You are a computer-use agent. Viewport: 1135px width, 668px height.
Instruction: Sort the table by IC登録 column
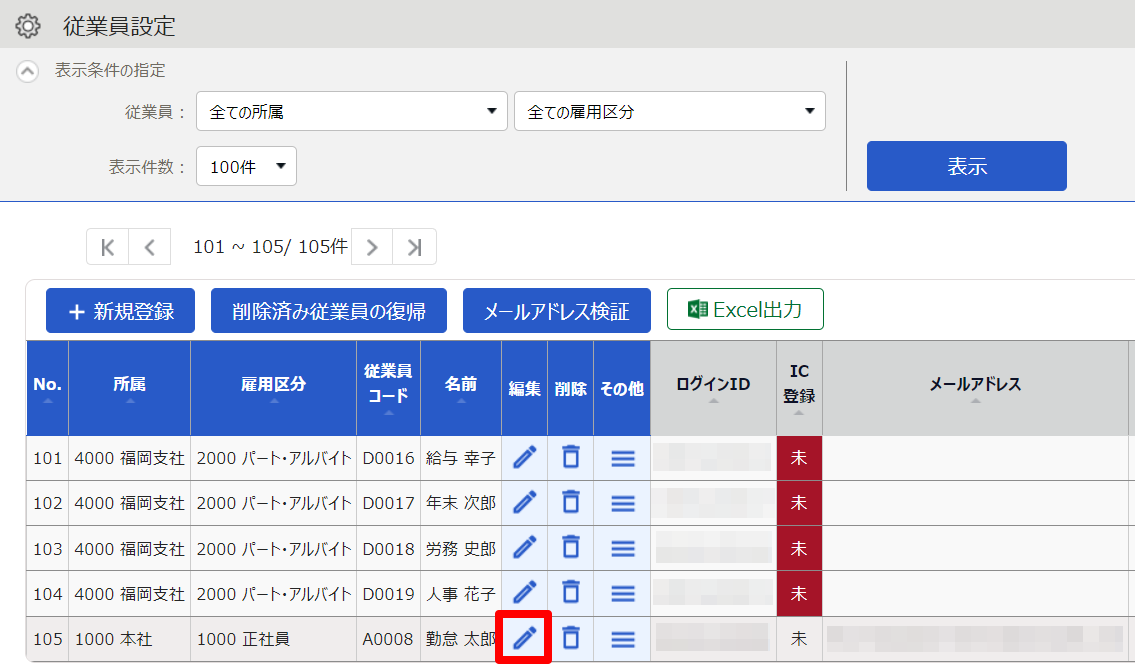tap(799, 388)
